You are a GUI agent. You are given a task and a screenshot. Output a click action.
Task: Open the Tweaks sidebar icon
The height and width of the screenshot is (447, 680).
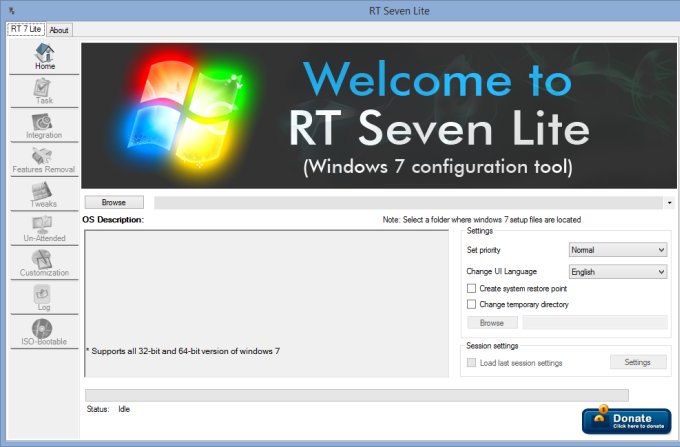pyautogui.click(x=44, y=195)
